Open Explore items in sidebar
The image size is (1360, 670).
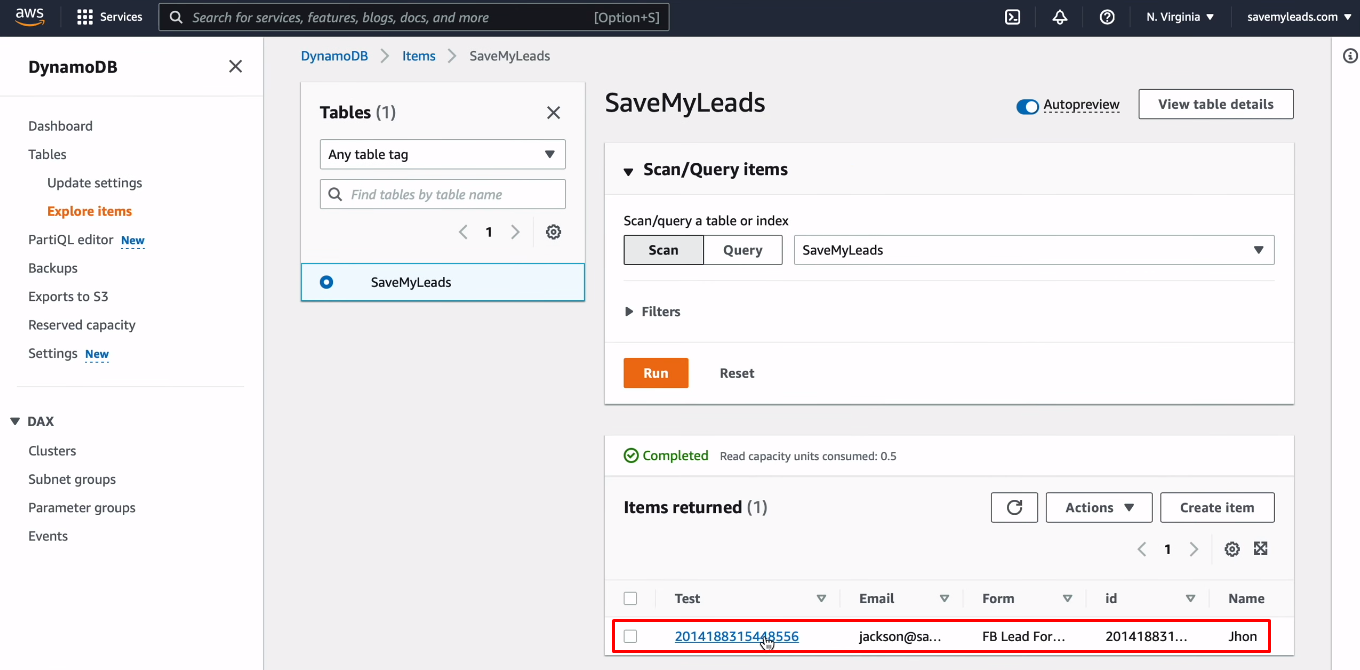[89, 211]
